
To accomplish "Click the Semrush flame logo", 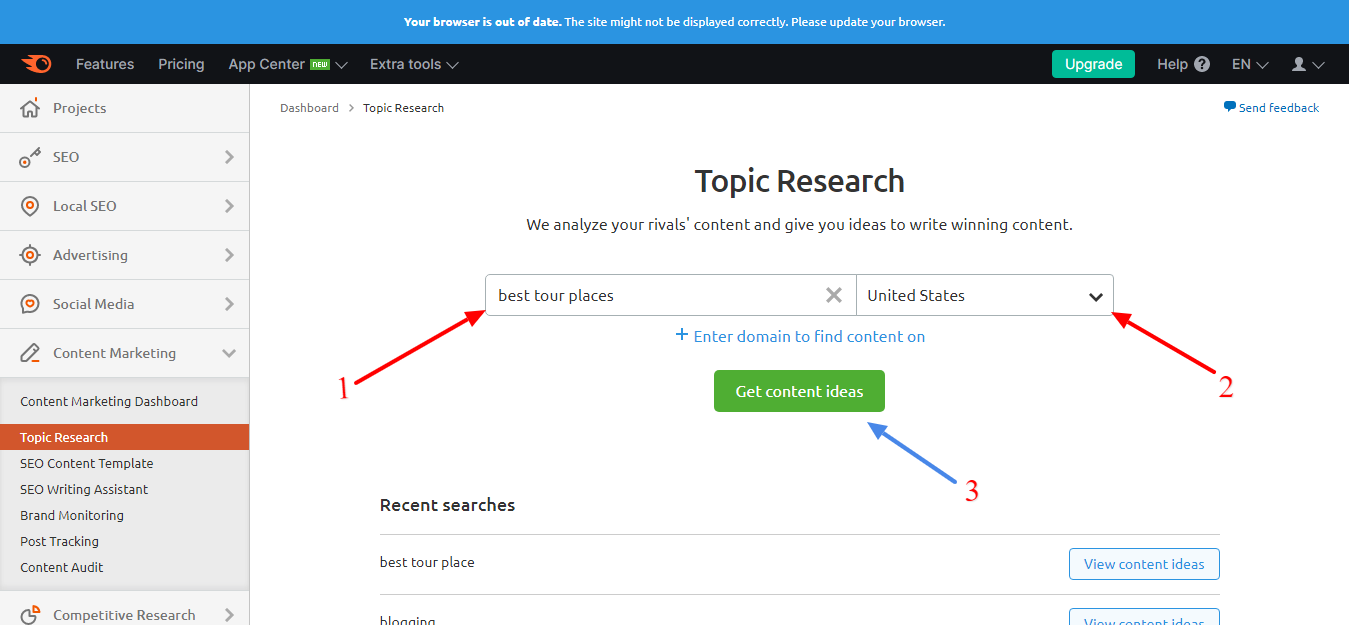I will coord(37,64).
